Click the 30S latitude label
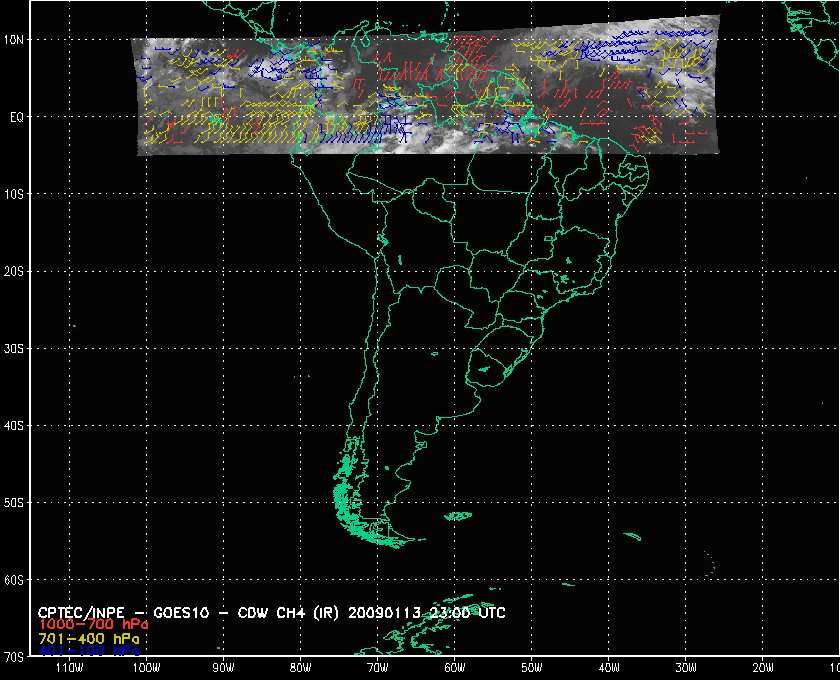 coord(14,348)
